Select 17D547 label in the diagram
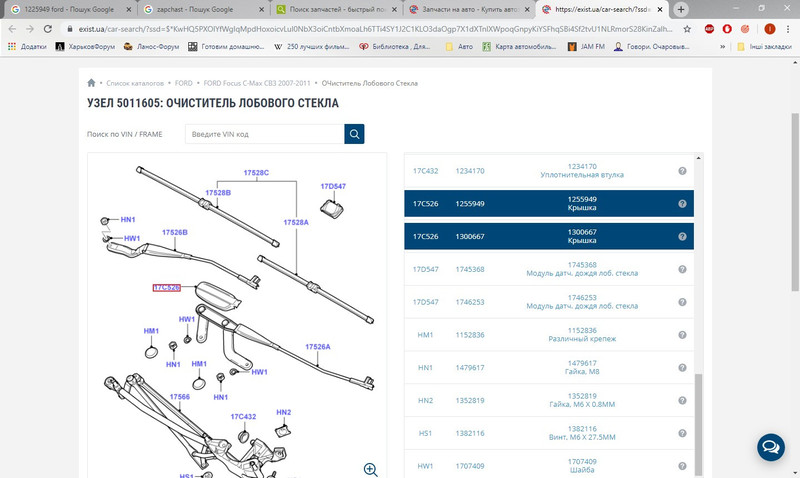800x478 pixels. (333, 186)
